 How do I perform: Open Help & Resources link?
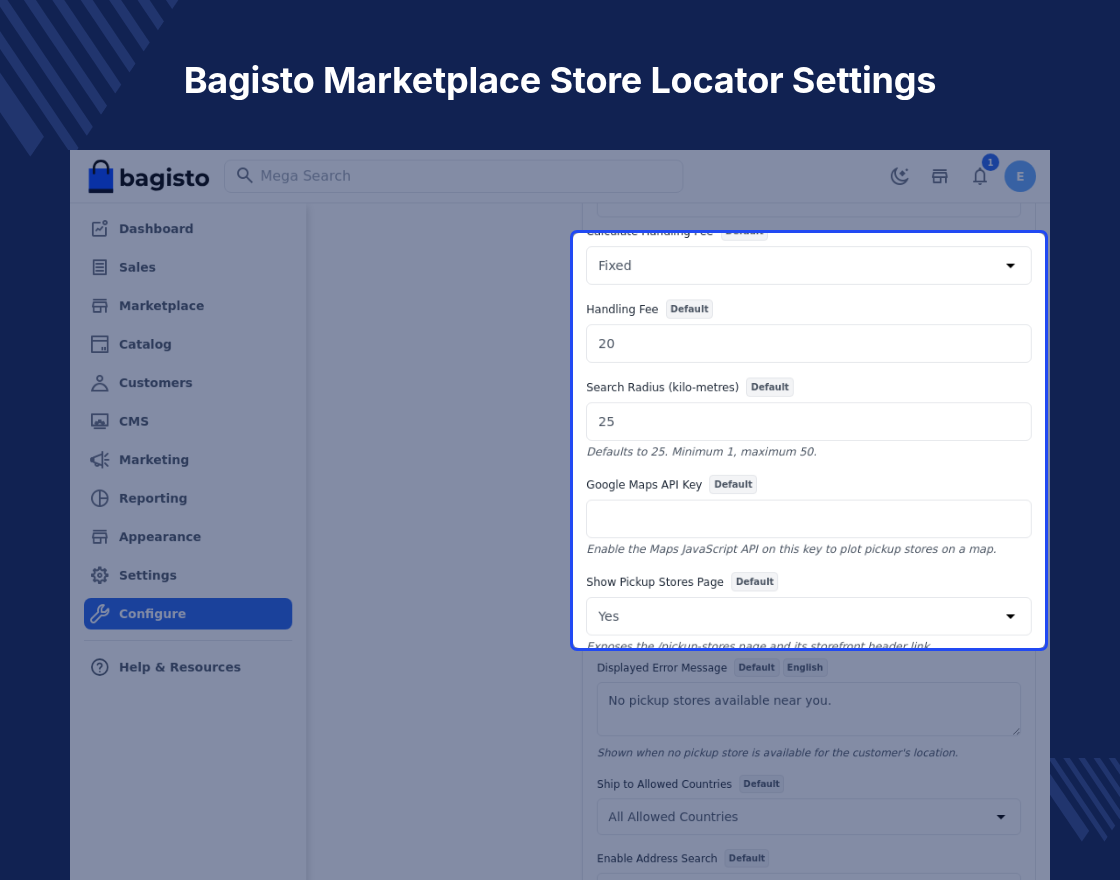click(180, 667)
